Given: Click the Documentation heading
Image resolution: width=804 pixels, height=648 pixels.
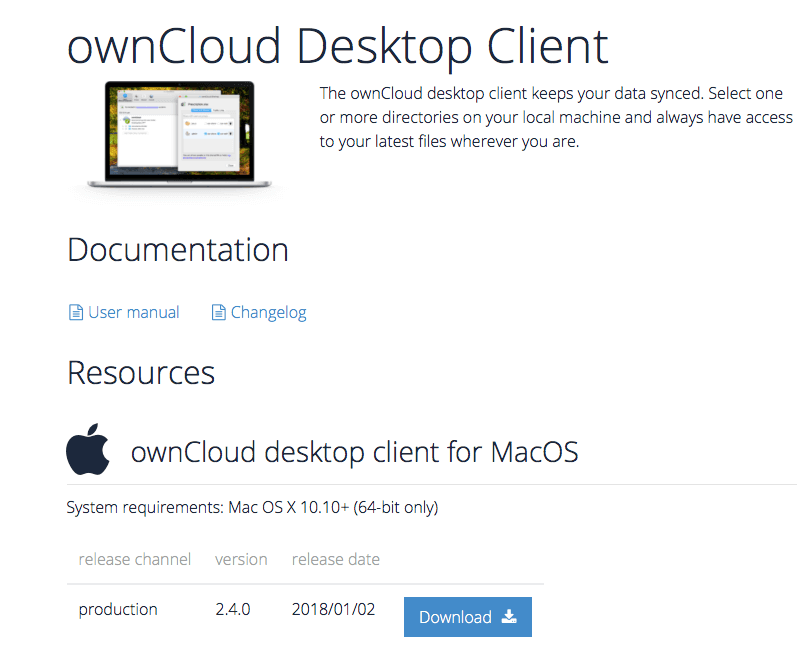Looking at the screenshot, I should pyautogui.click(x=178, y=250).
